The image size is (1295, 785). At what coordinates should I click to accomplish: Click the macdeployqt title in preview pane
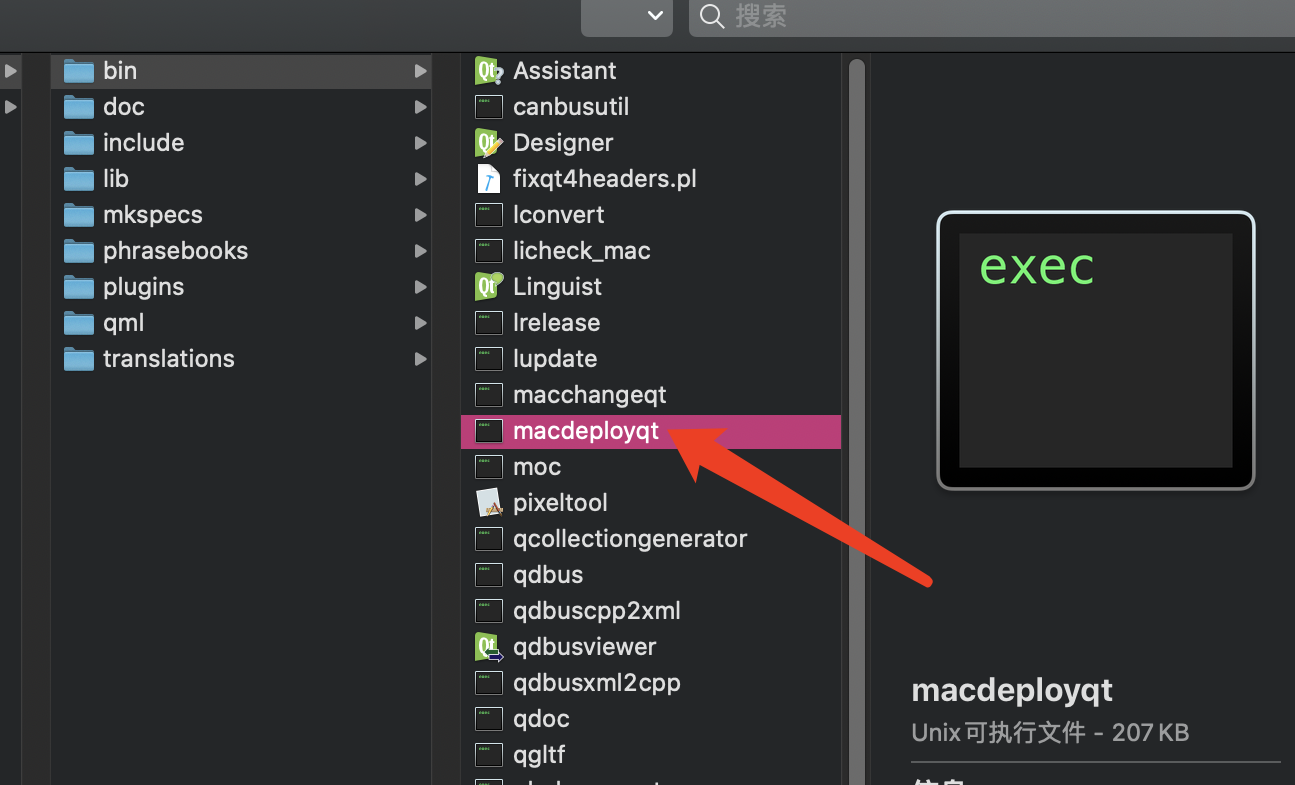(x=1012, y=691)
